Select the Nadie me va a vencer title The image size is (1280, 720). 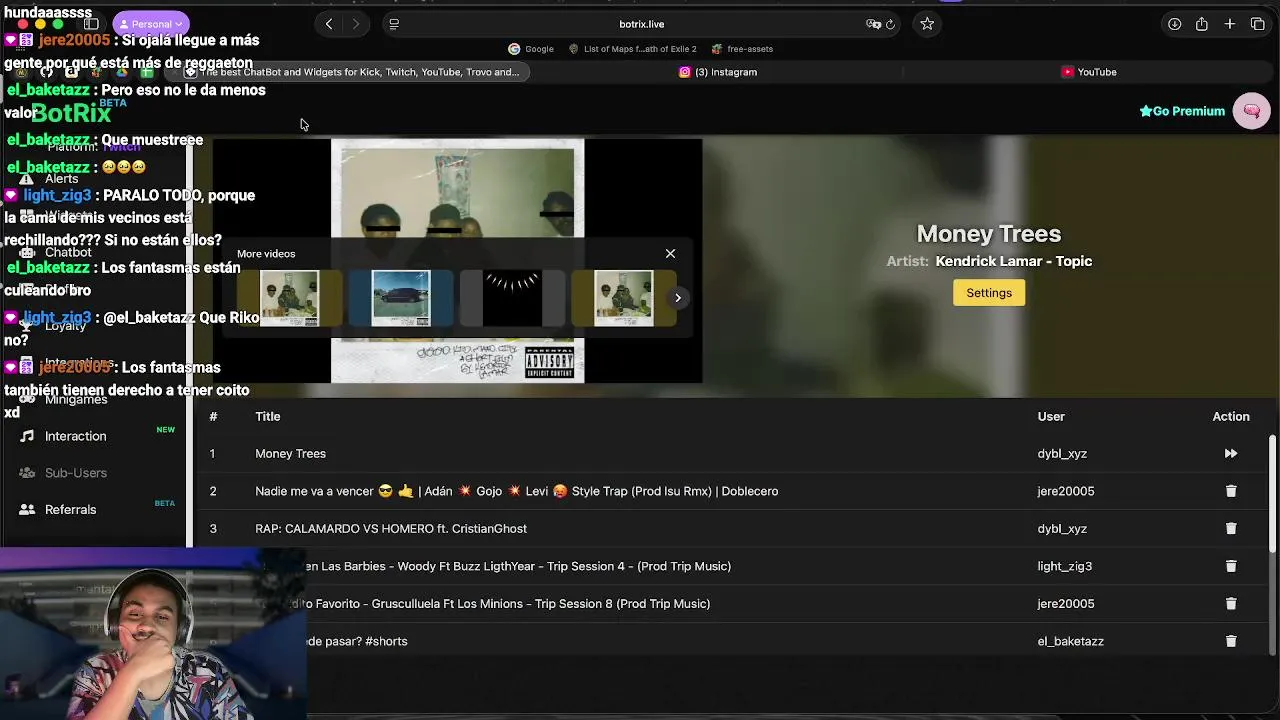516,491
